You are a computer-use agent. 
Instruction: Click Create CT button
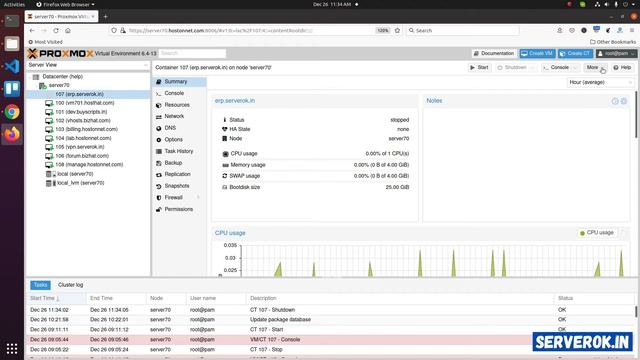click(575, 53)
